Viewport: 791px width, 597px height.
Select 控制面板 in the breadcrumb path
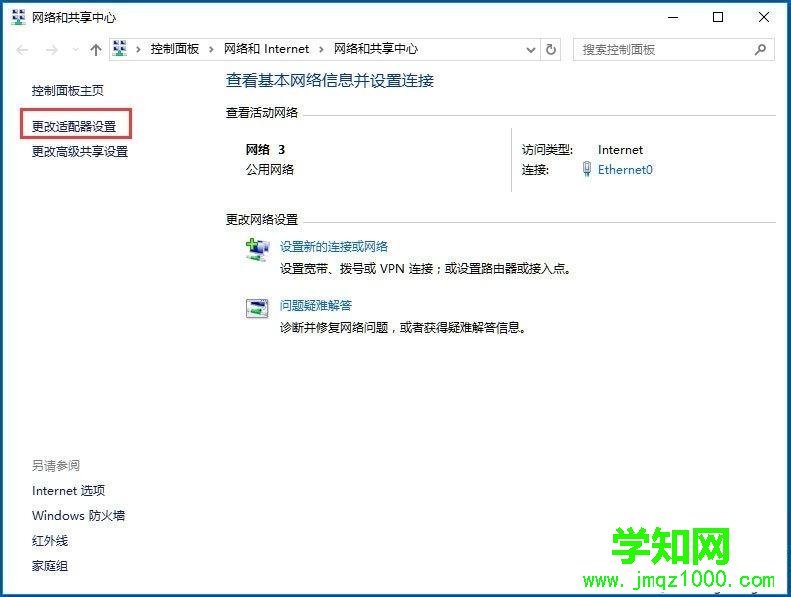(x=175, y=49)
